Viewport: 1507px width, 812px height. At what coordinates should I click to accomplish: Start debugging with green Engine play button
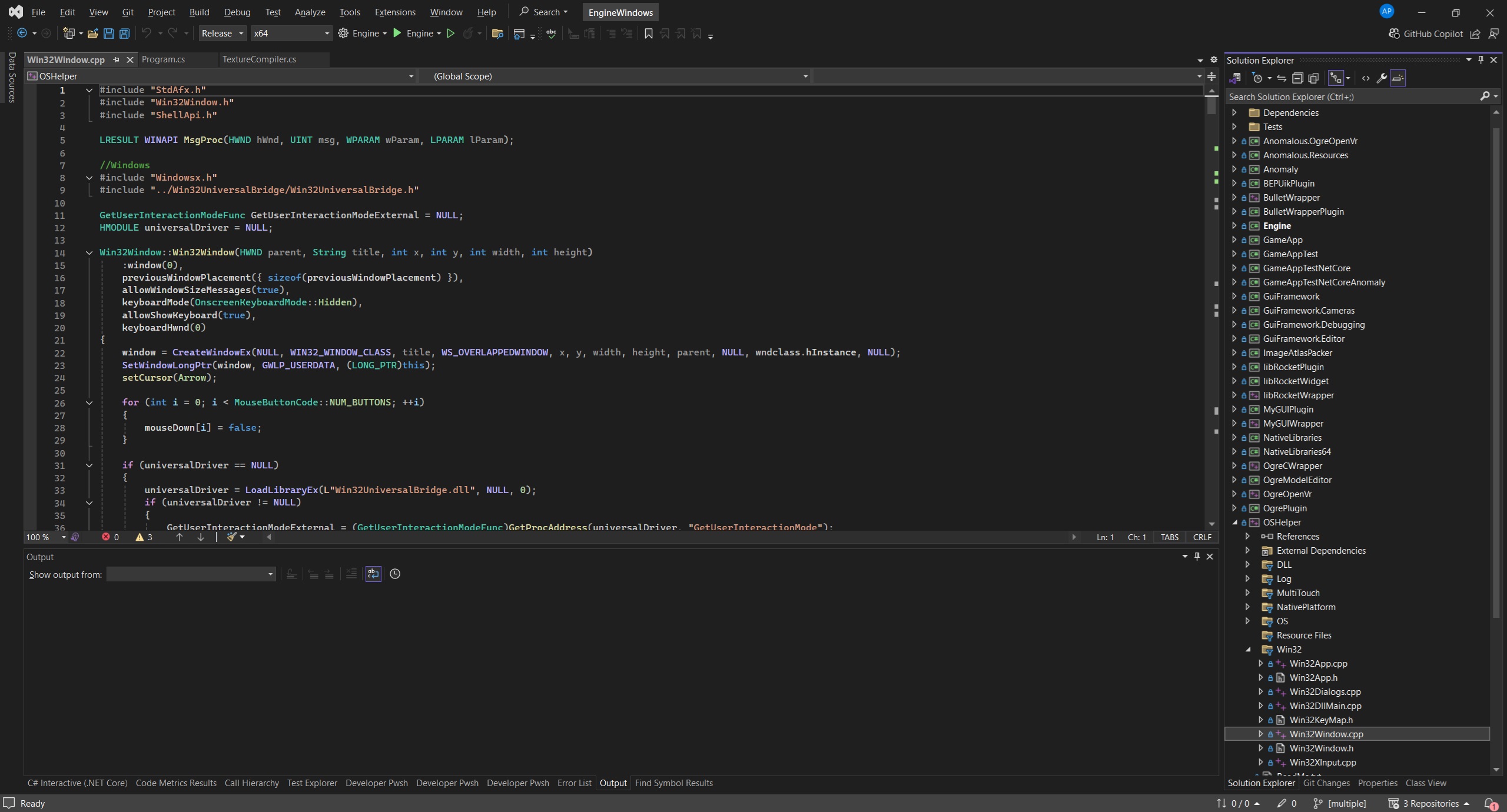point(397,34)
